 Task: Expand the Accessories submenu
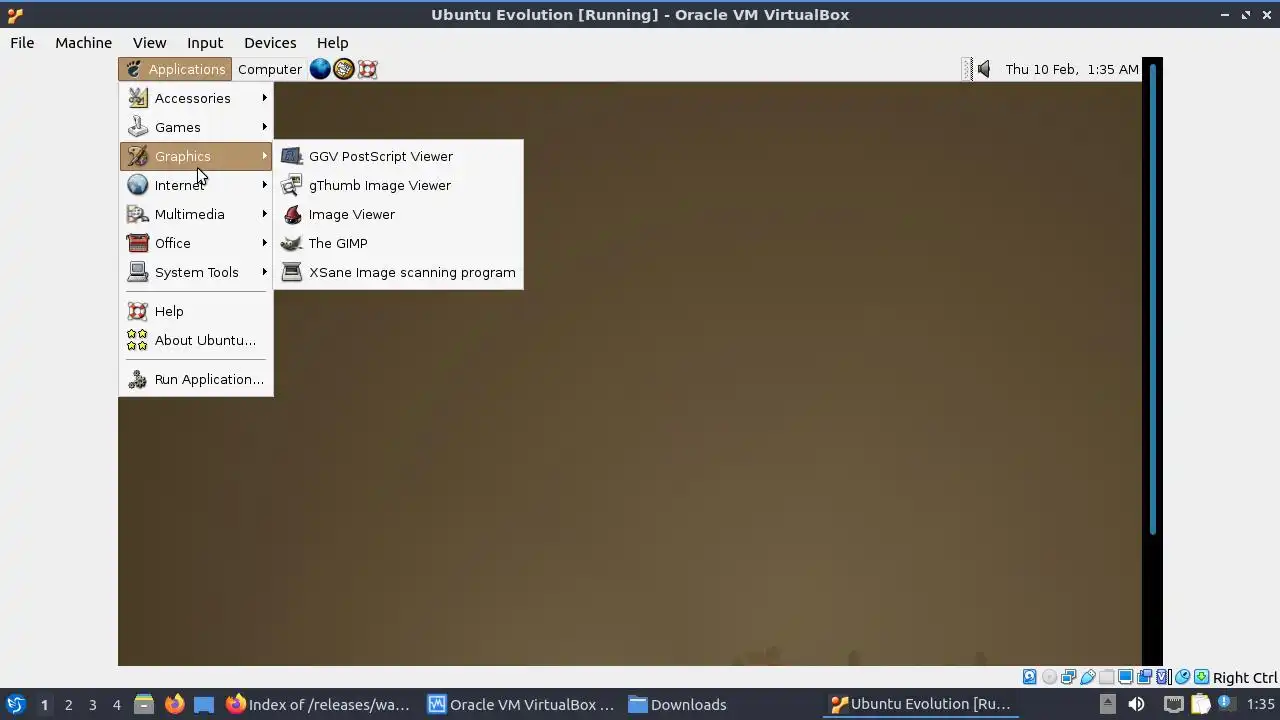pos(196,98)
